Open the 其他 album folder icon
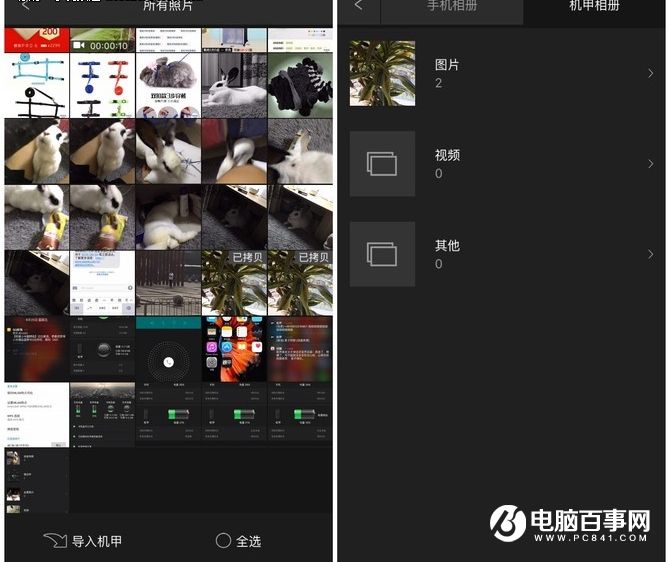 point(382,254)
